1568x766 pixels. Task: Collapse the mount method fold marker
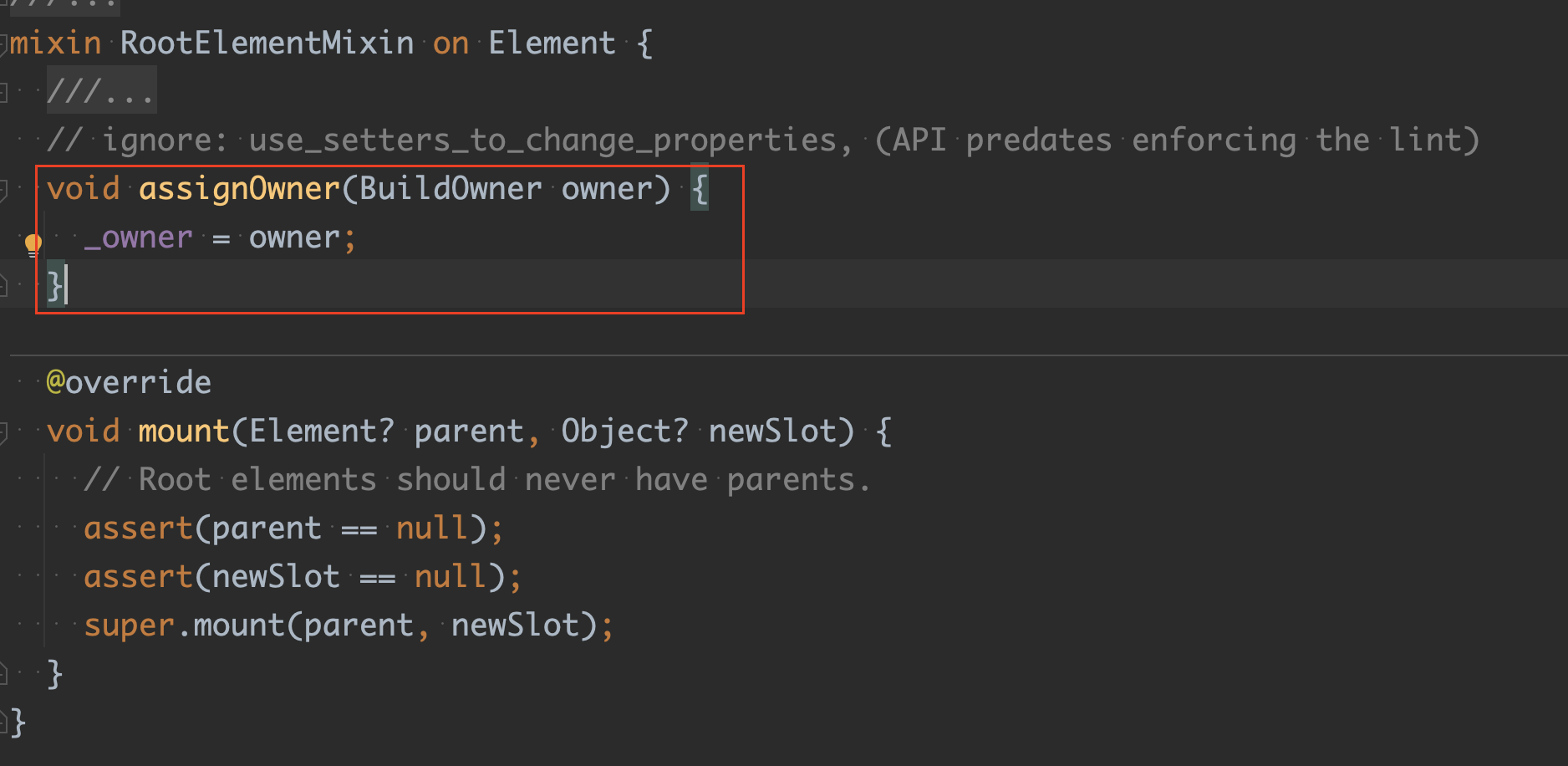point(3,432)
